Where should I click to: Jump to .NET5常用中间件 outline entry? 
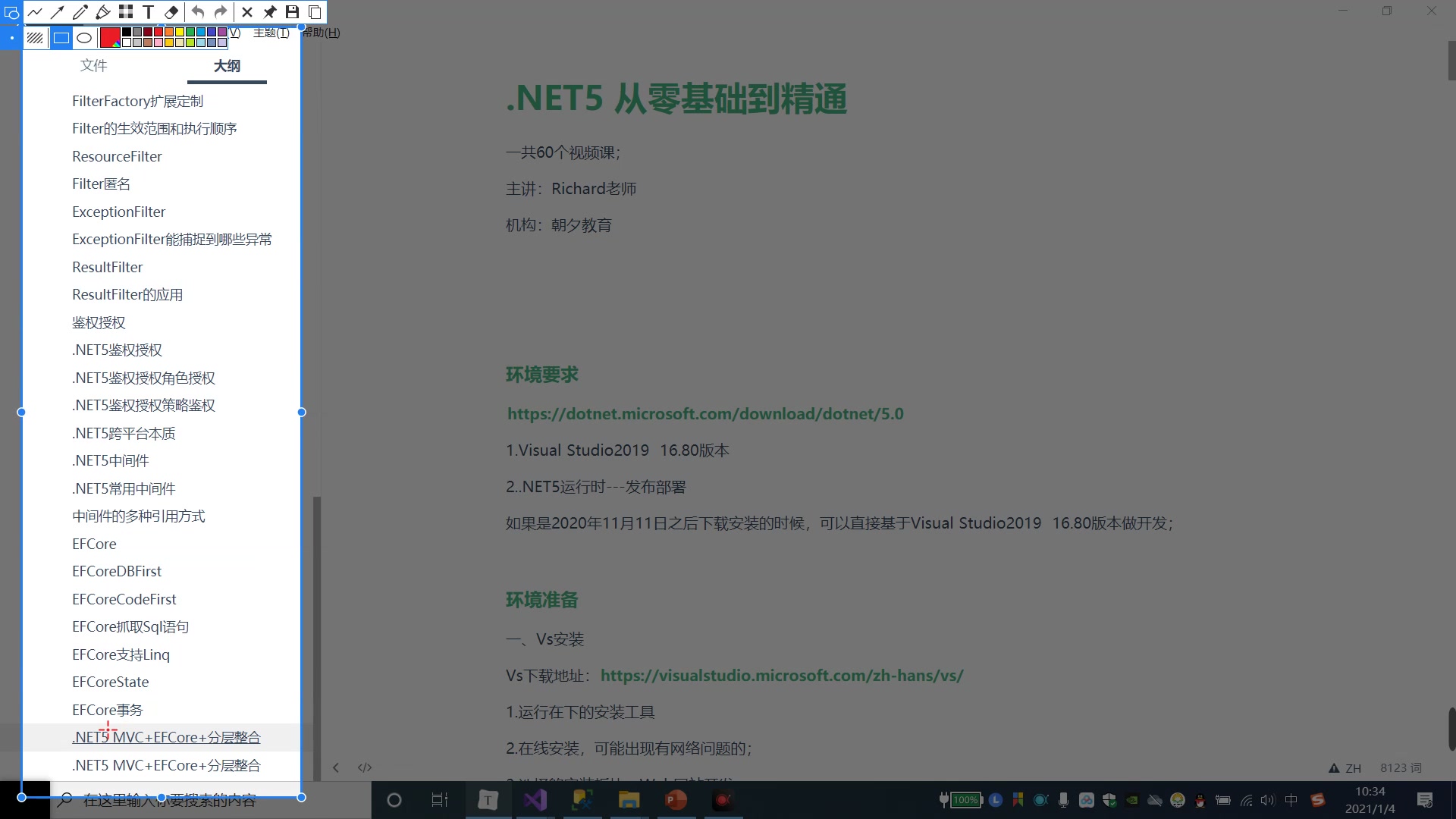point(124,488)
